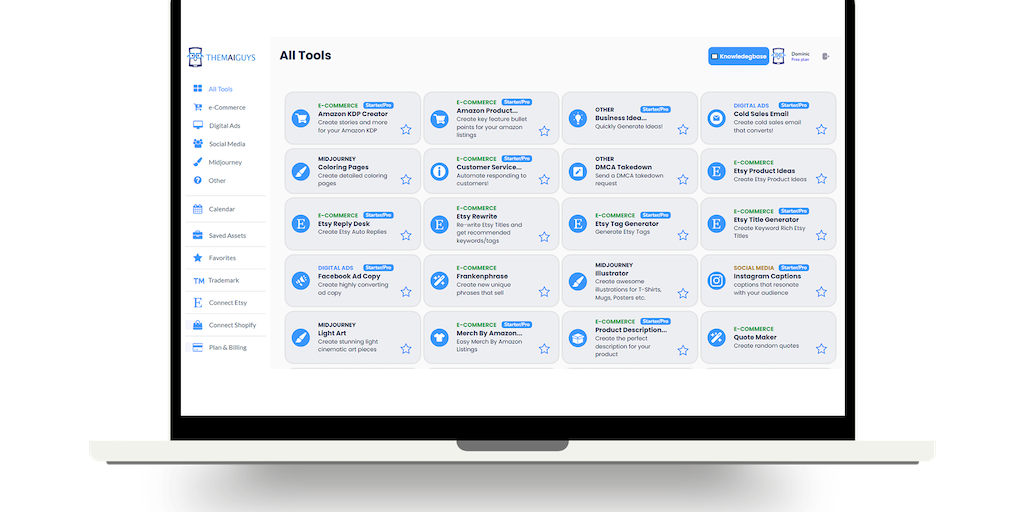The width and height of the screenshot is (1024, 512).
Task: Click the Etsy Title Generator title
Action: point(766,219)
